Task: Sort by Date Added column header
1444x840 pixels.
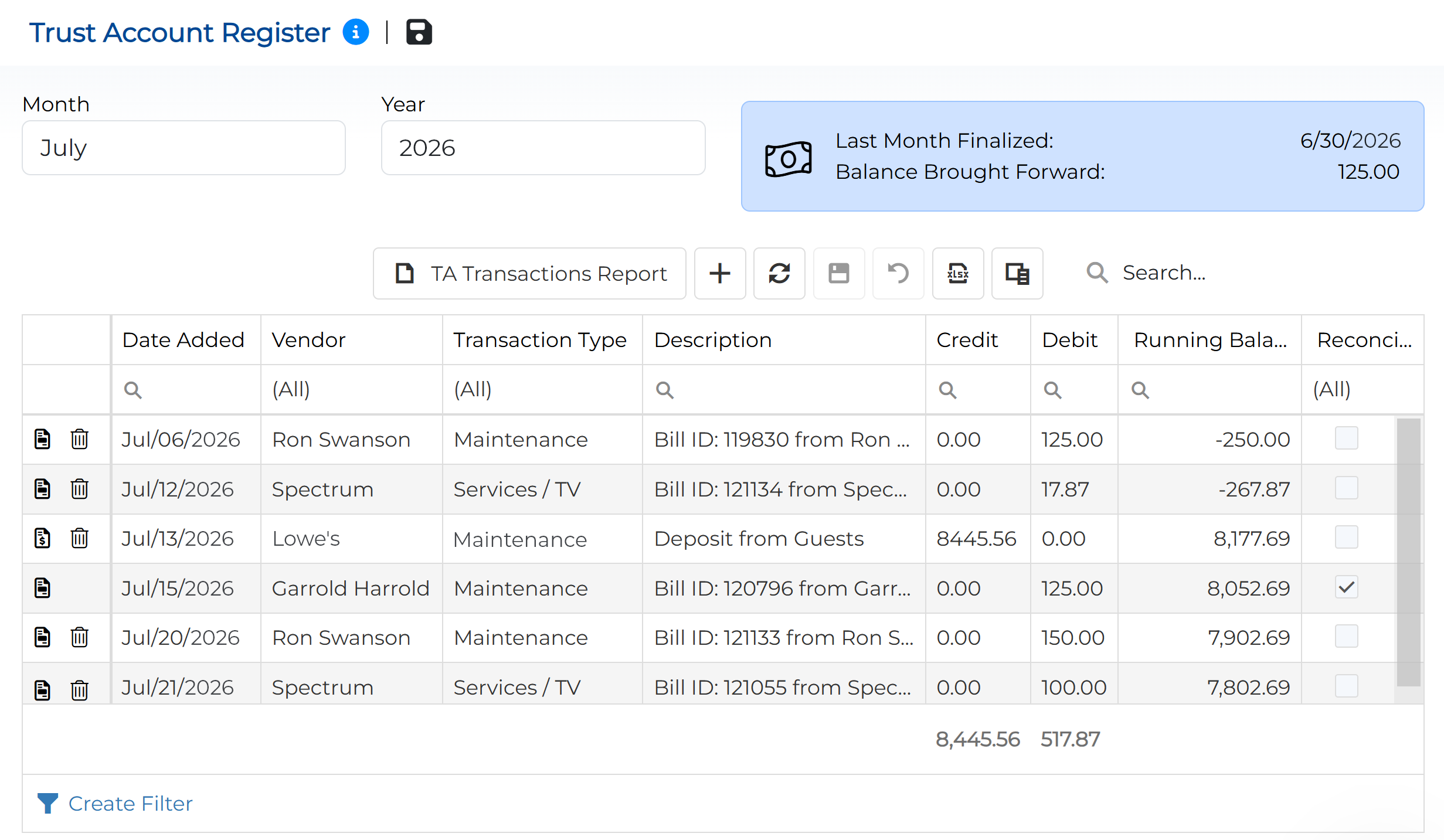Action: tap(184, 340)
